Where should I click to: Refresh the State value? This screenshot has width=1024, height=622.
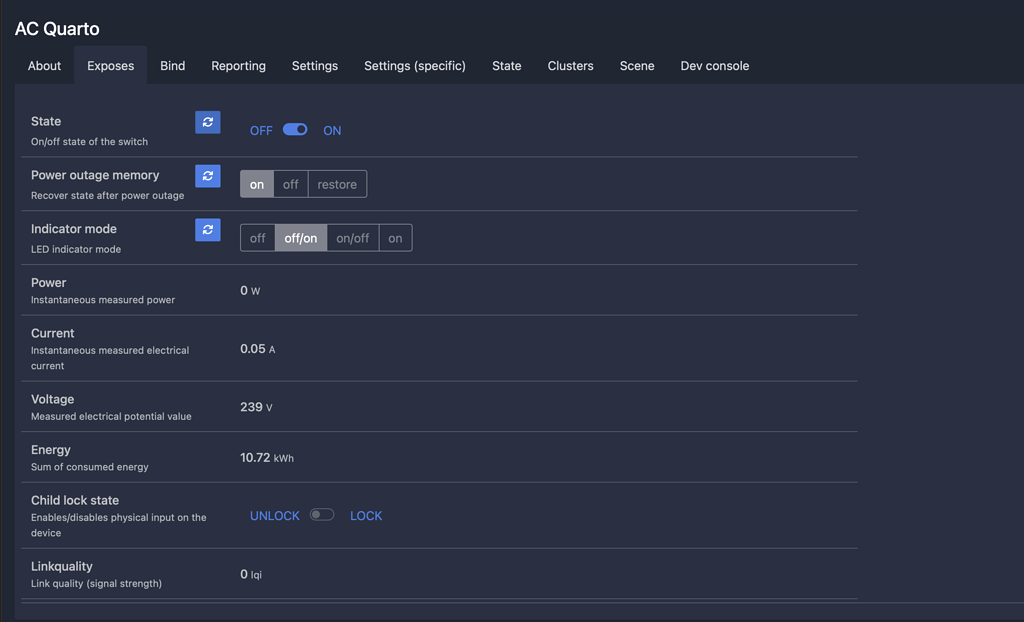207,121
